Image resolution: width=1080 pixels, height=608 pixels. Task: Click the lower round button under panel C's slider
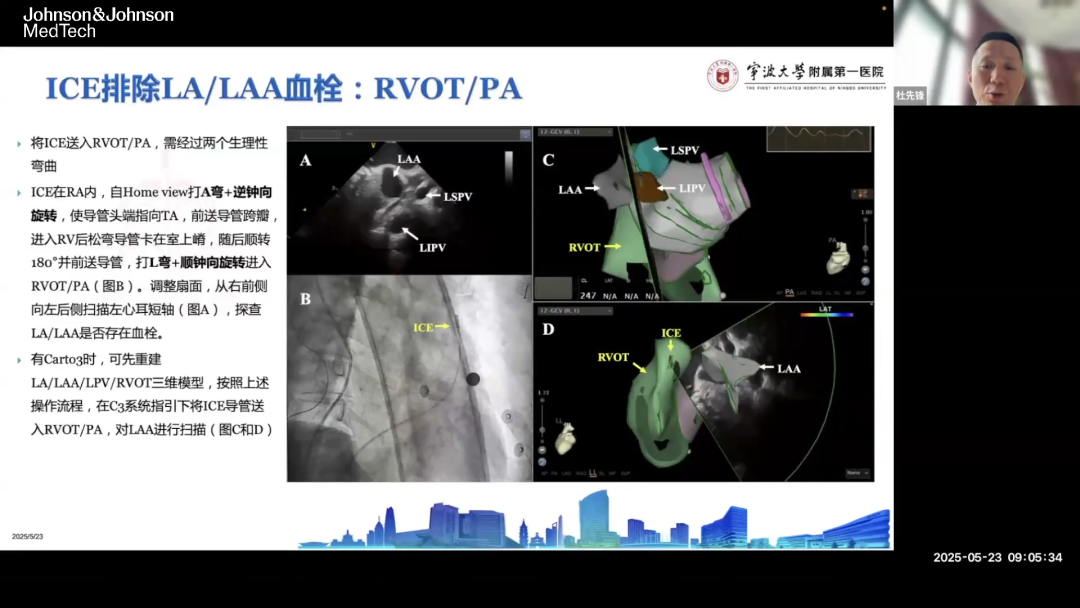click(x=865, y=281)
